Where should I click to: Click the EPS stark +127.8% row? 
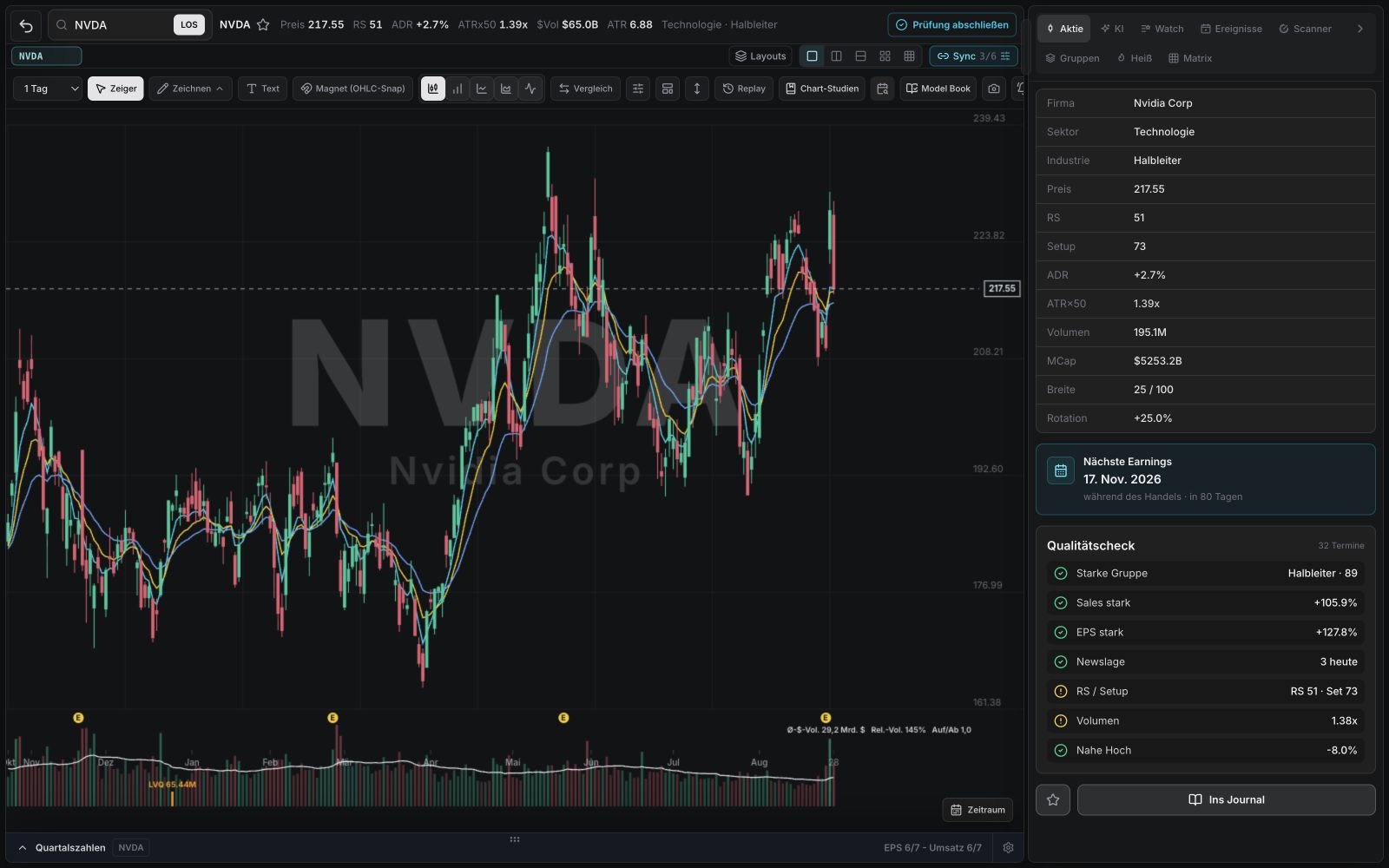pos(1205,633)
